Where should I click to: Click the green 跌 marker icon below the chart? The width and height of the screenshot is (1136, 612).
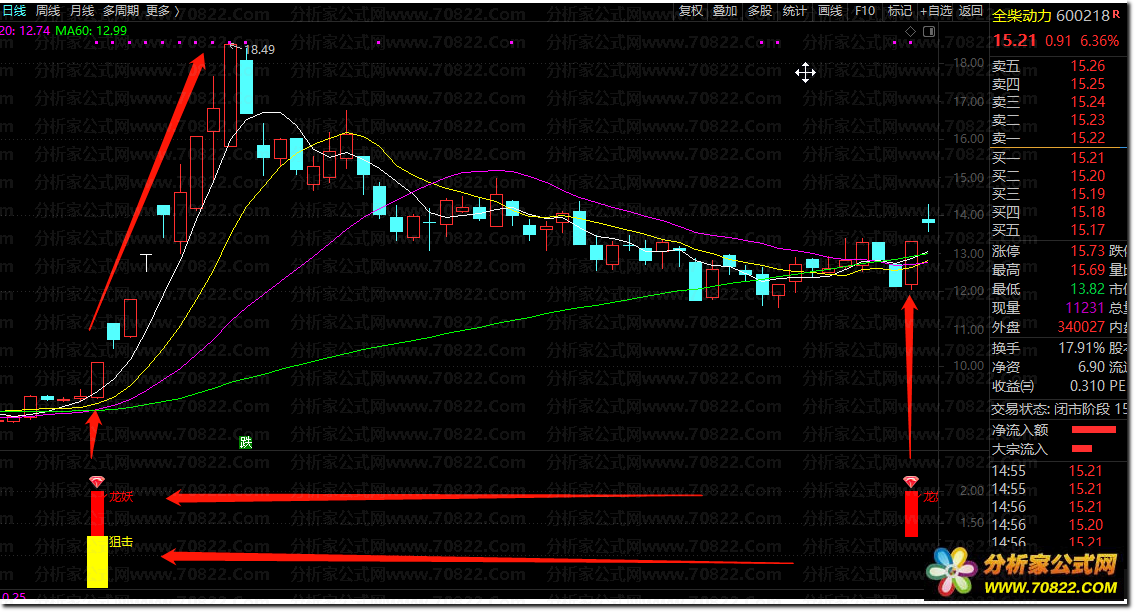(x=246, y=442)
